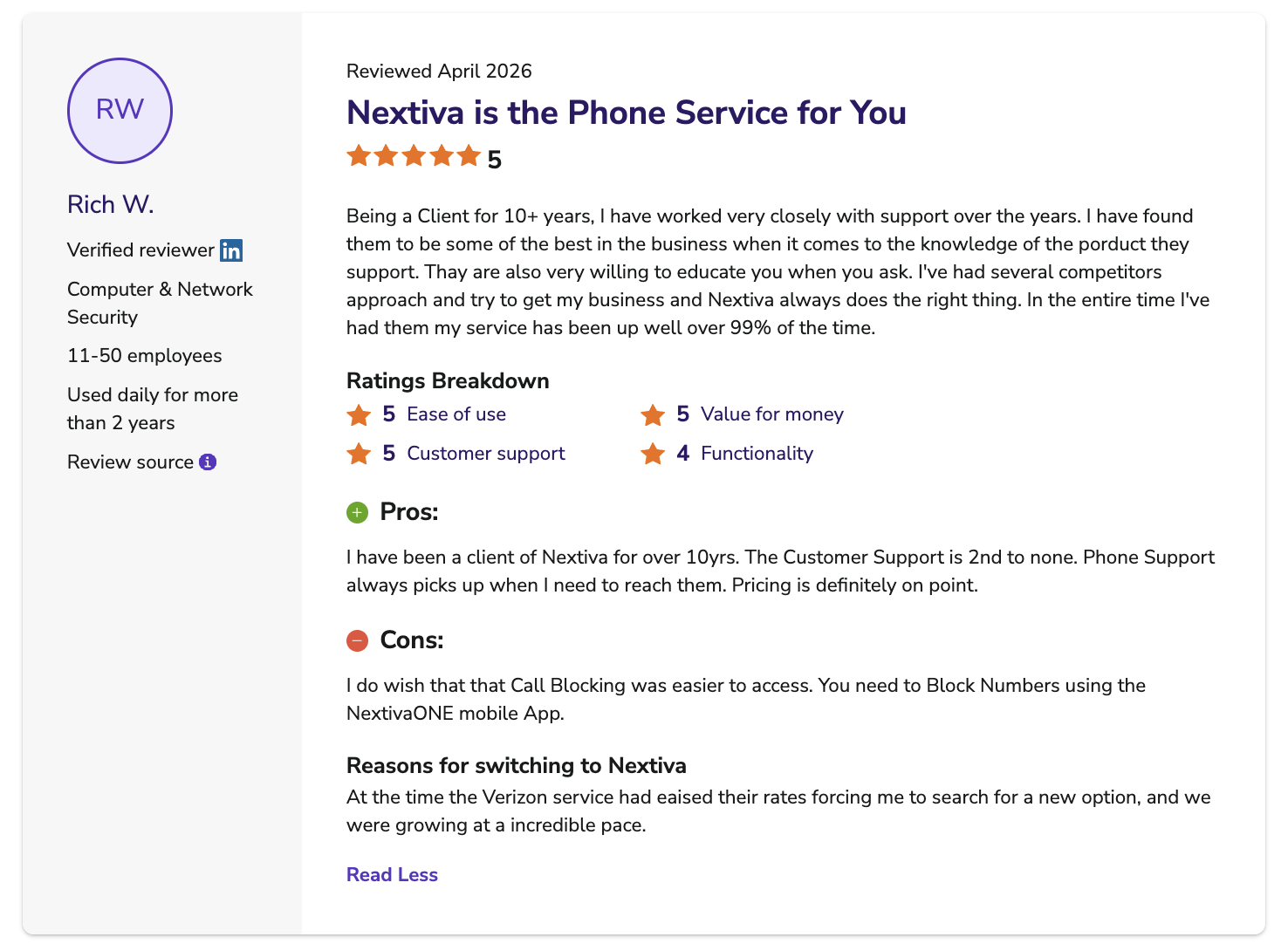Image resolution: width=1288 pixels, height=951 pixels.
Task: Click the review title Nextiva is the Phone Service
Action: 627,113
